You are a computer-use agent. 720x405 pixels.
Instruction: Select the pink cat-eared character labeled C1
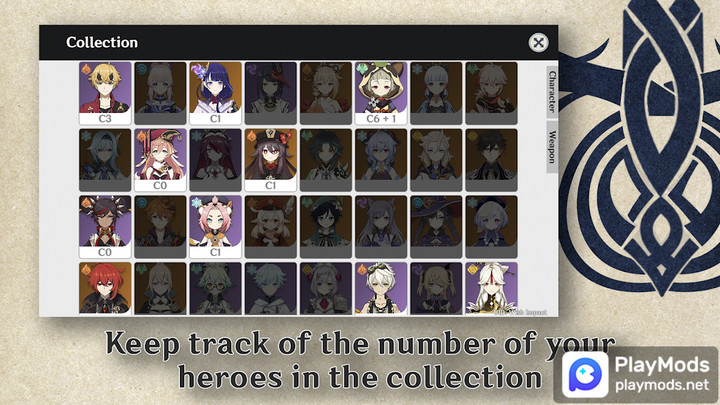(x=215, y=227)
